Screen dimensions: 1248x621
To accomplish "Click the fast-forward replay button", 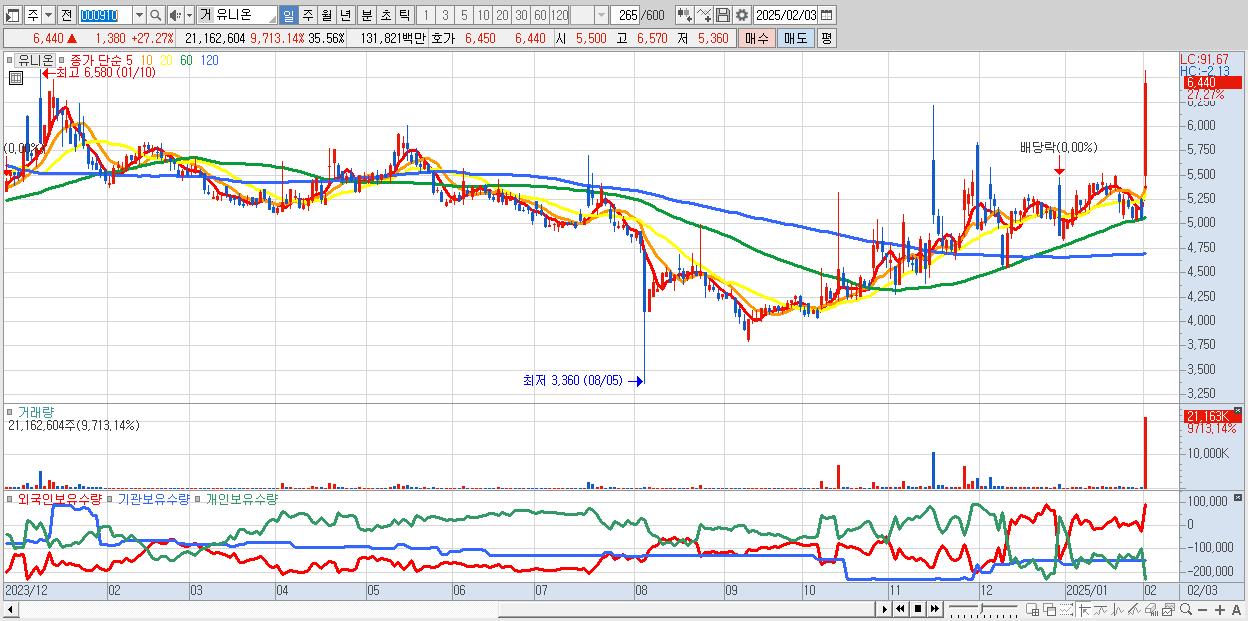I will click(x=934, y=609).
